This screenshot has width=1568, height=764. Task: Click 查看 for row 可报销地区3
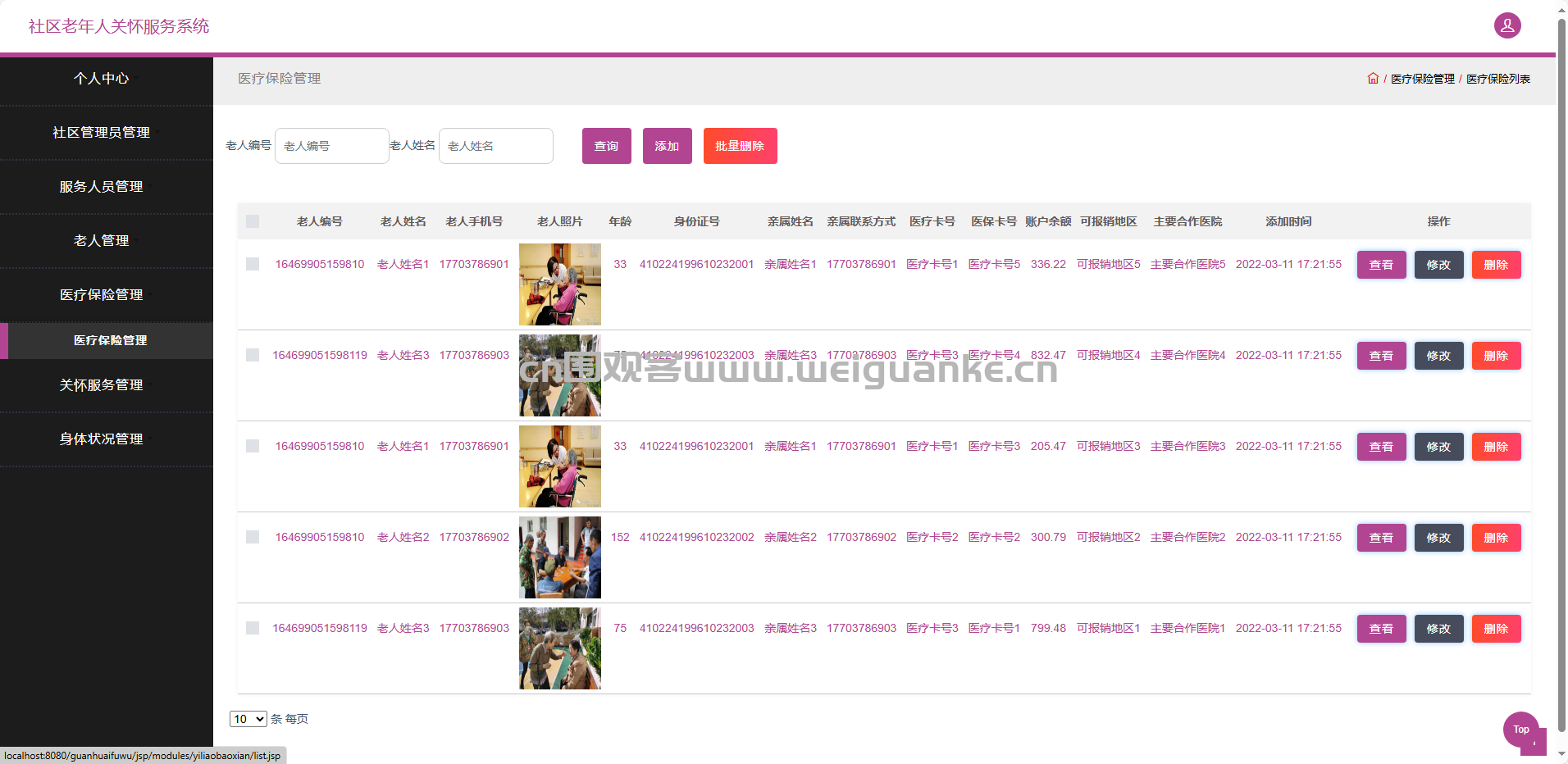[x=1382, y=447]
